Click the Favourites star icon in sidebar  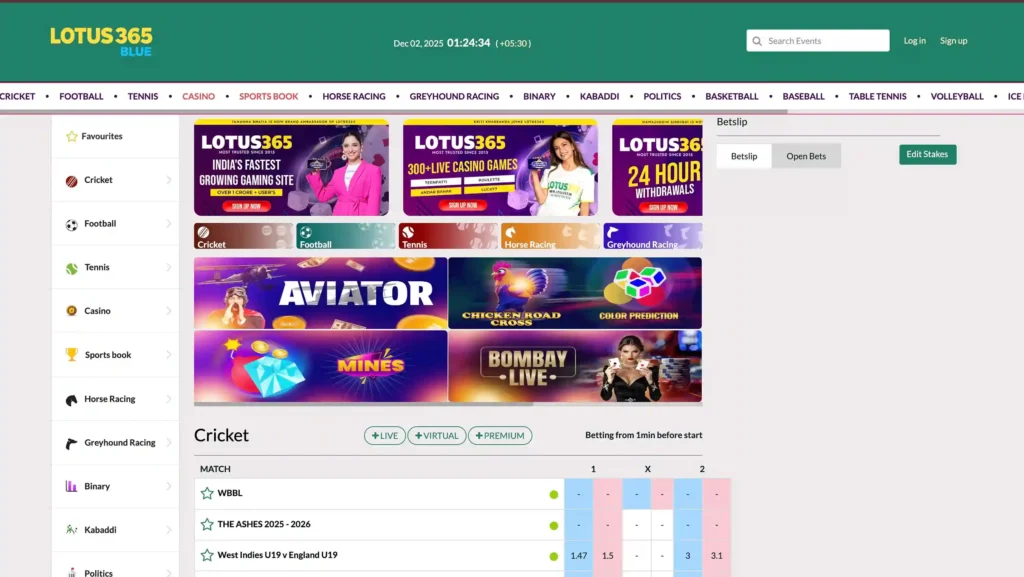pos(71,136)
